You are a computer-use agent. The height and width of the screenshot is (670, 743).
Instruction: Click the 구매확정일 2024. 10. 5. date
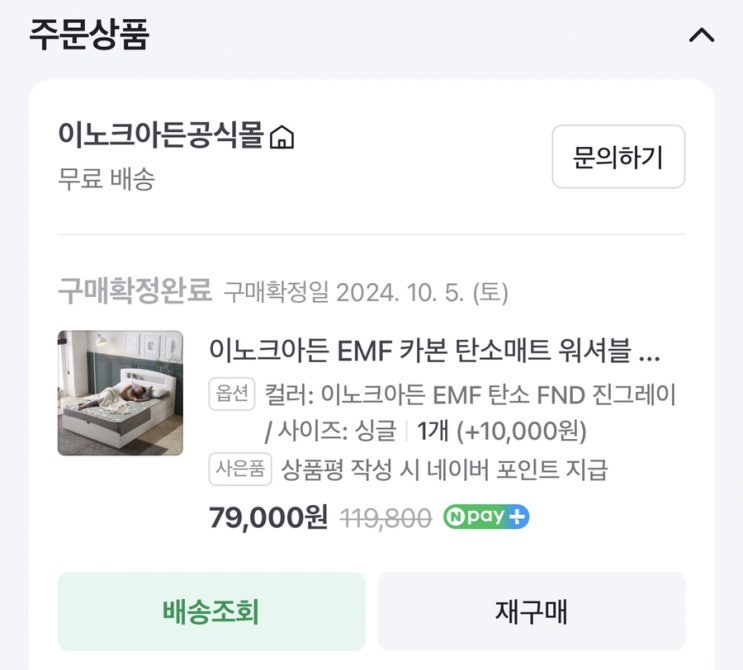coord(366,292)
